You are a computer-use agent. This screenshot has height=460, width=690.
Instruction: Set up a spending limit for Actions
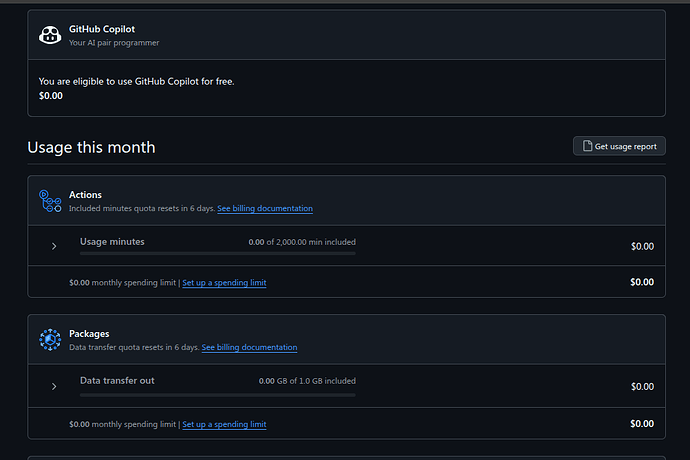point(224,283)
